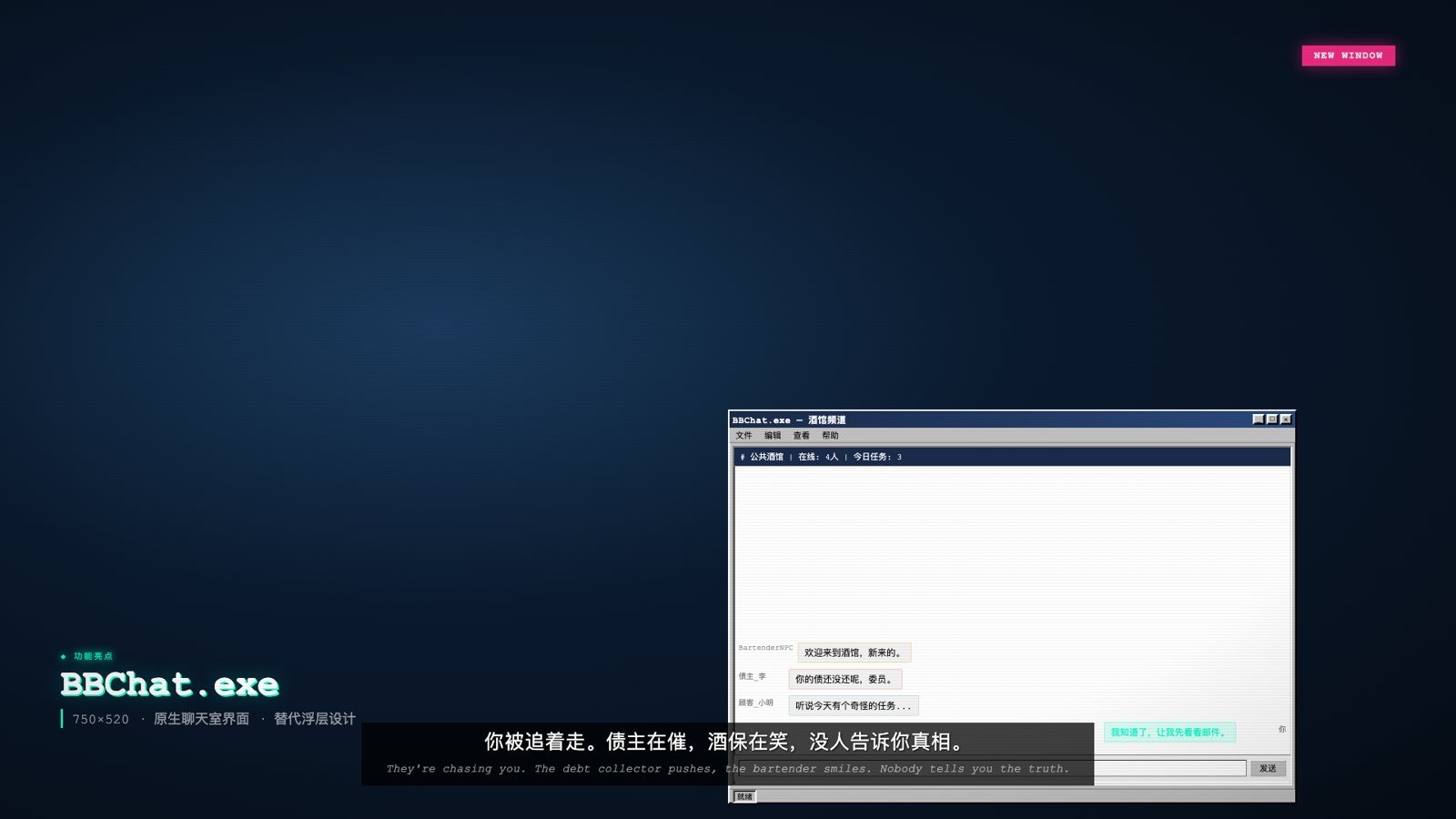Open the 查看 menu in BBChat
The width and height of the screenshot is (1456, 819).
pyautogui.click(x=802, y=436)
